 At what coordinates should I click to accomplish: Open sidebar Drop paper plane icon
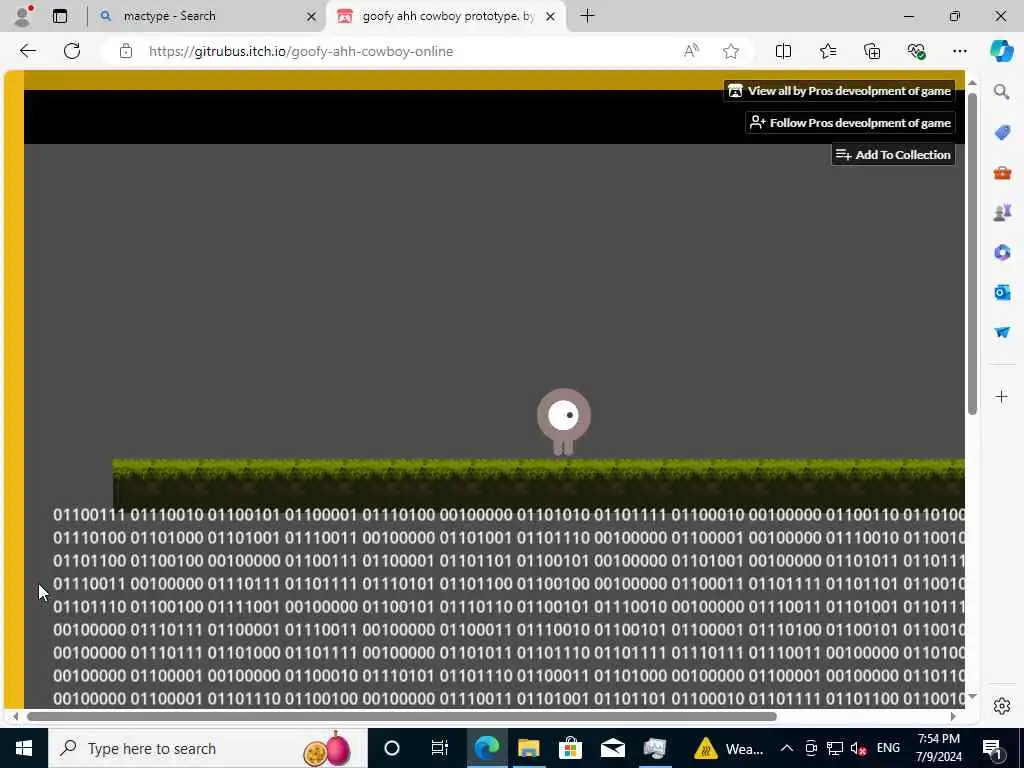pos(1002,332)
